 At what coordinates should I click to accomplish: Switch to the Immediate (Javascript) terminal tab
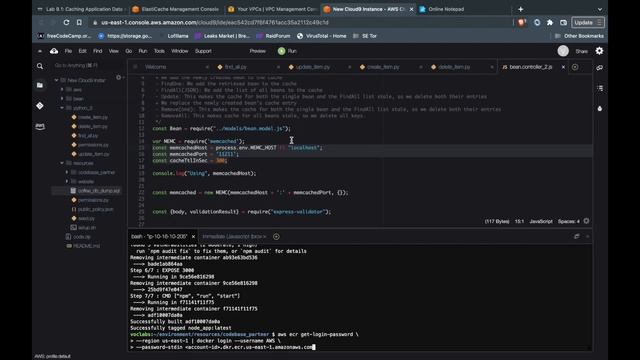(x=234, y=237)
